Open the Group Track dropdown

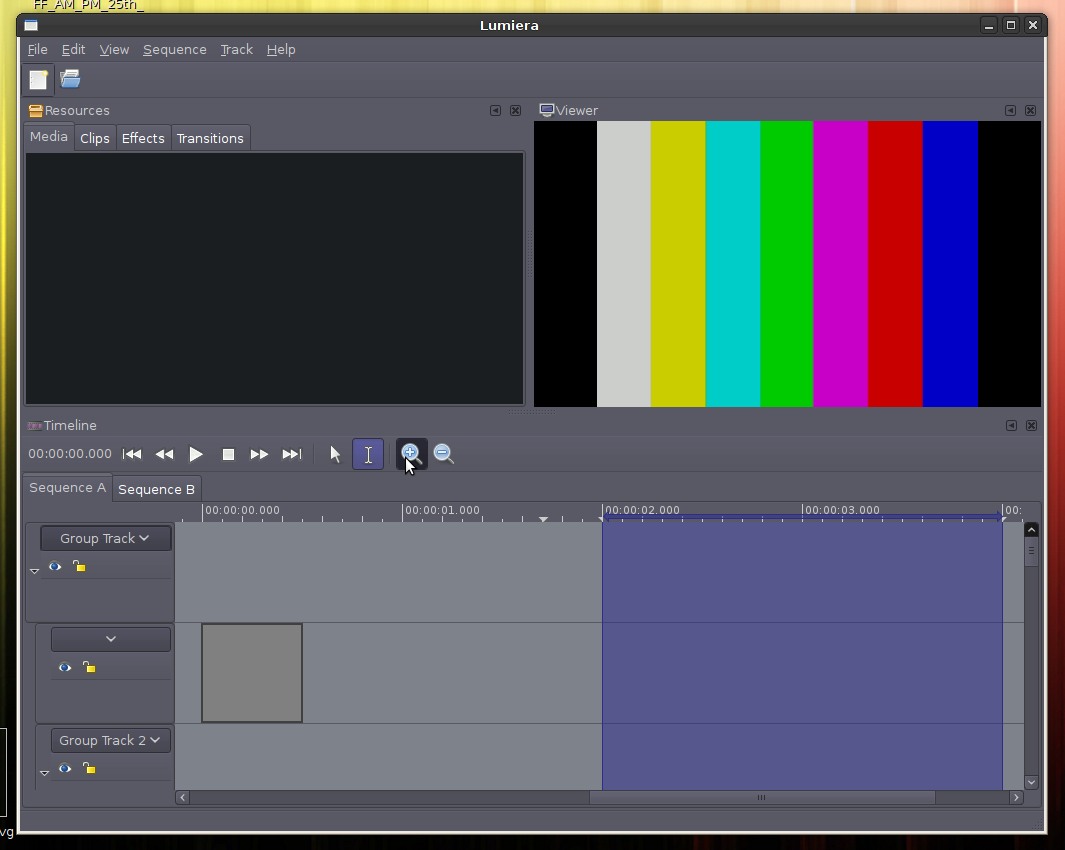[105, 538]
